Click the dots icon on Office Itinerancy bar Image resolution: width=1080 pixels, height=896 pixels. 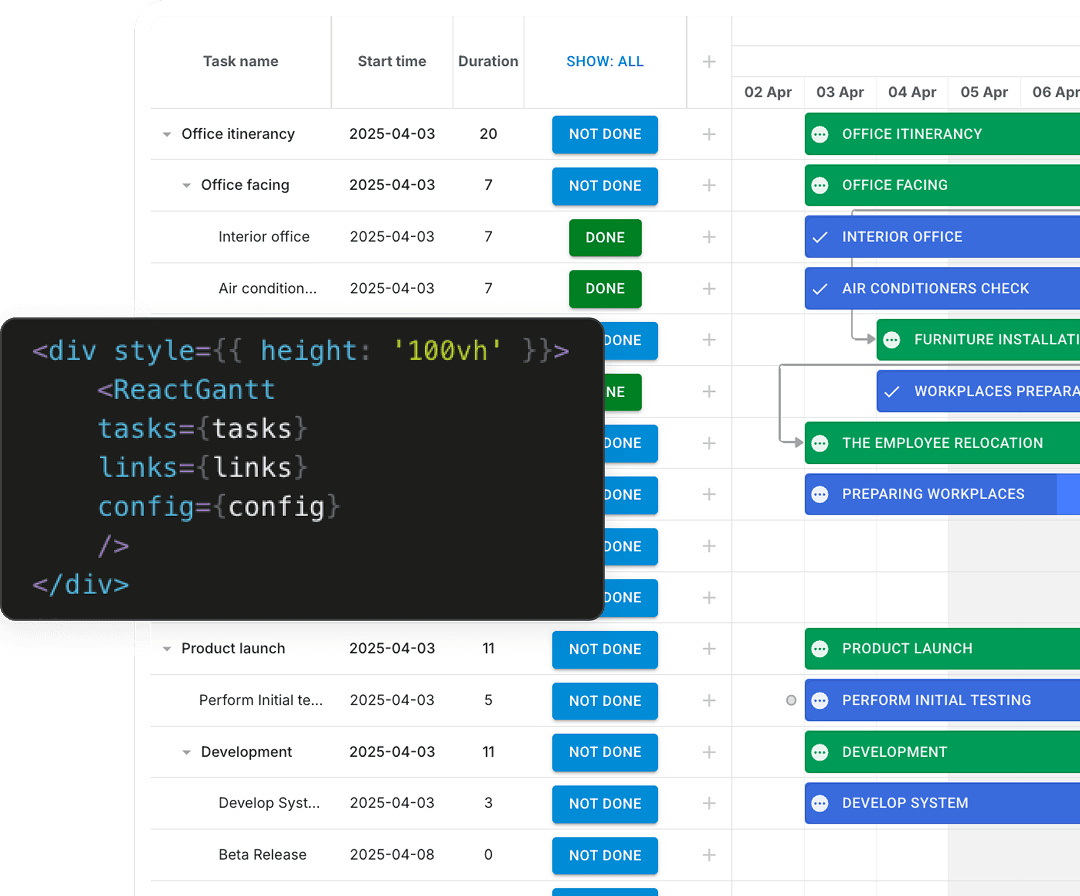(820, 134)
